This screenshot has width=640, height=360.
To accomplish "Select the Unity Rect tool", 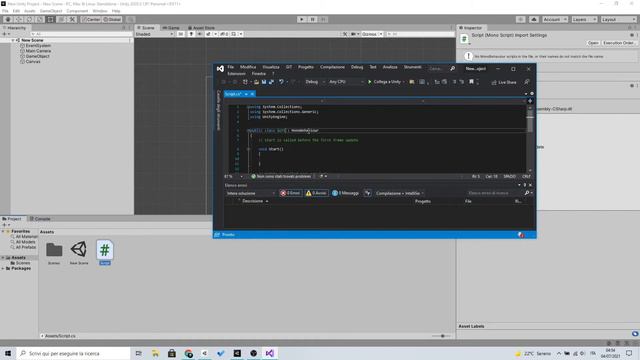I will [x=50, y=19].
